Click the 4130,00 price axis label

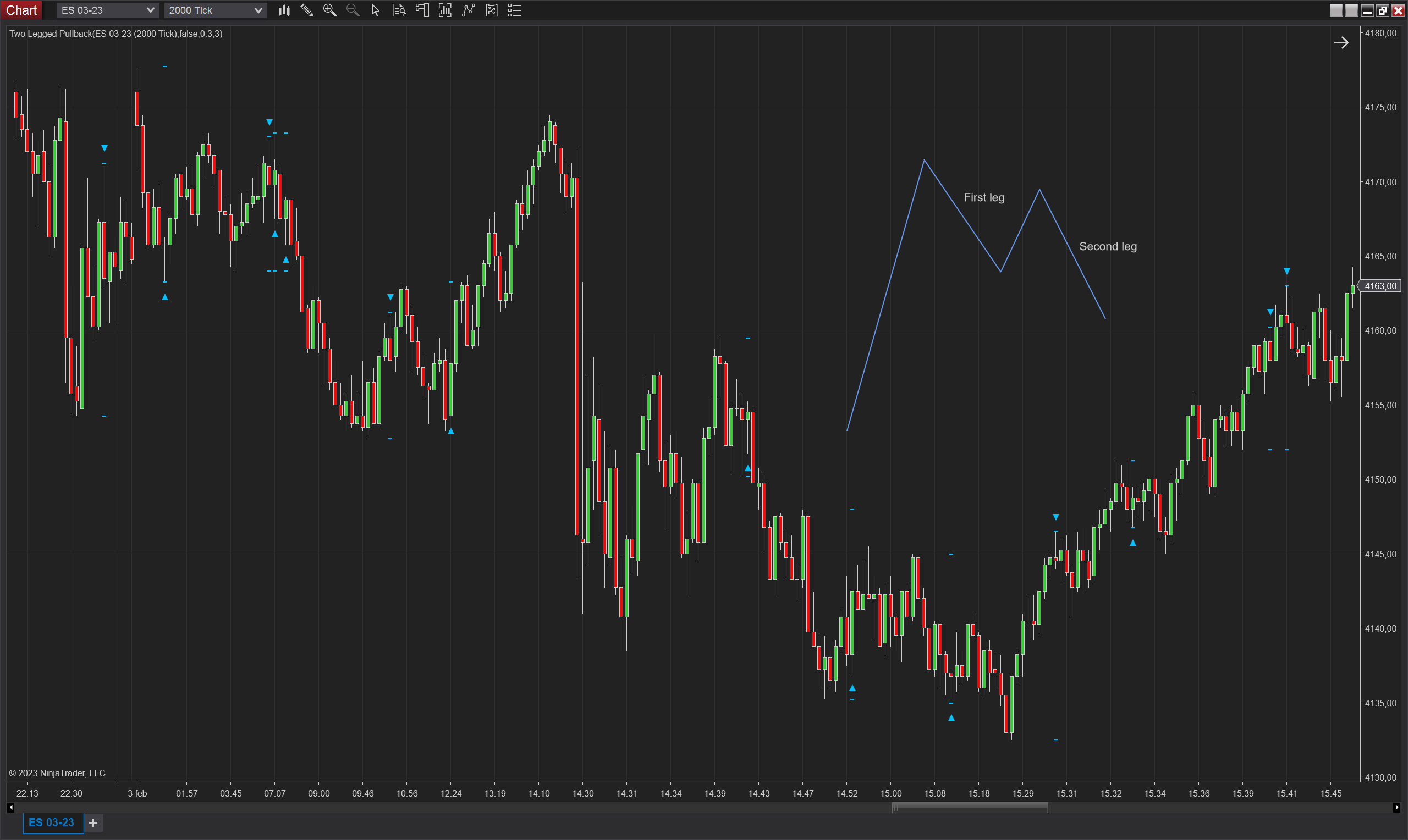coord(1380,777)
